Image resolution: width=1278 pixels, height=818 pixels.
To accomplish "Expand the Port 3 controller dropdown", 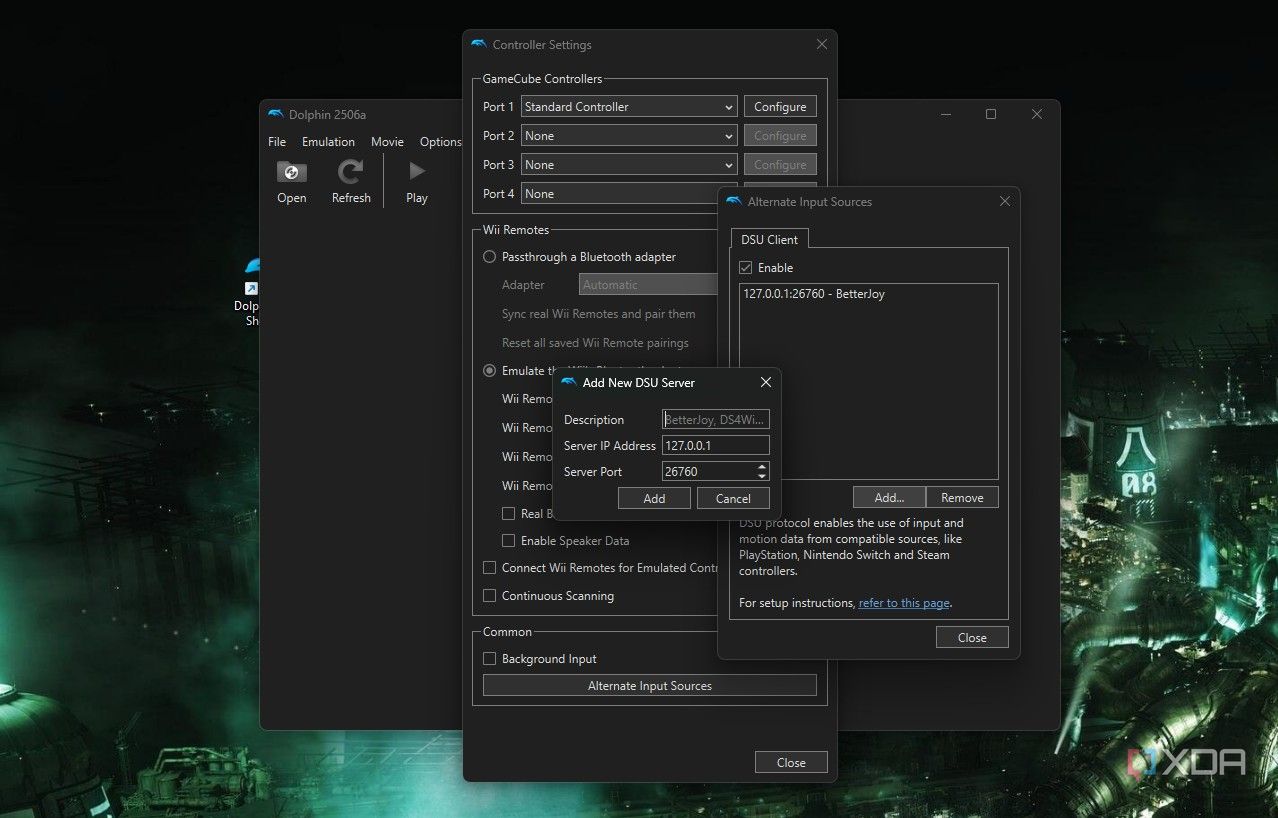I will [629, 165].
